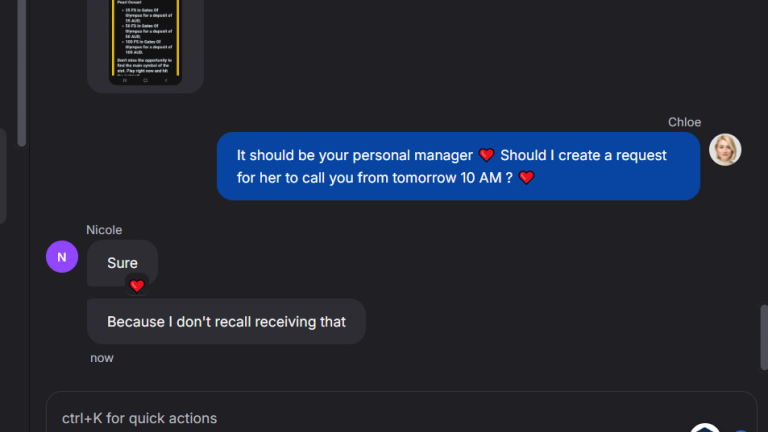Click the heart emoji after "personal manager"
The image size is (768, 432).
[486, 155]
